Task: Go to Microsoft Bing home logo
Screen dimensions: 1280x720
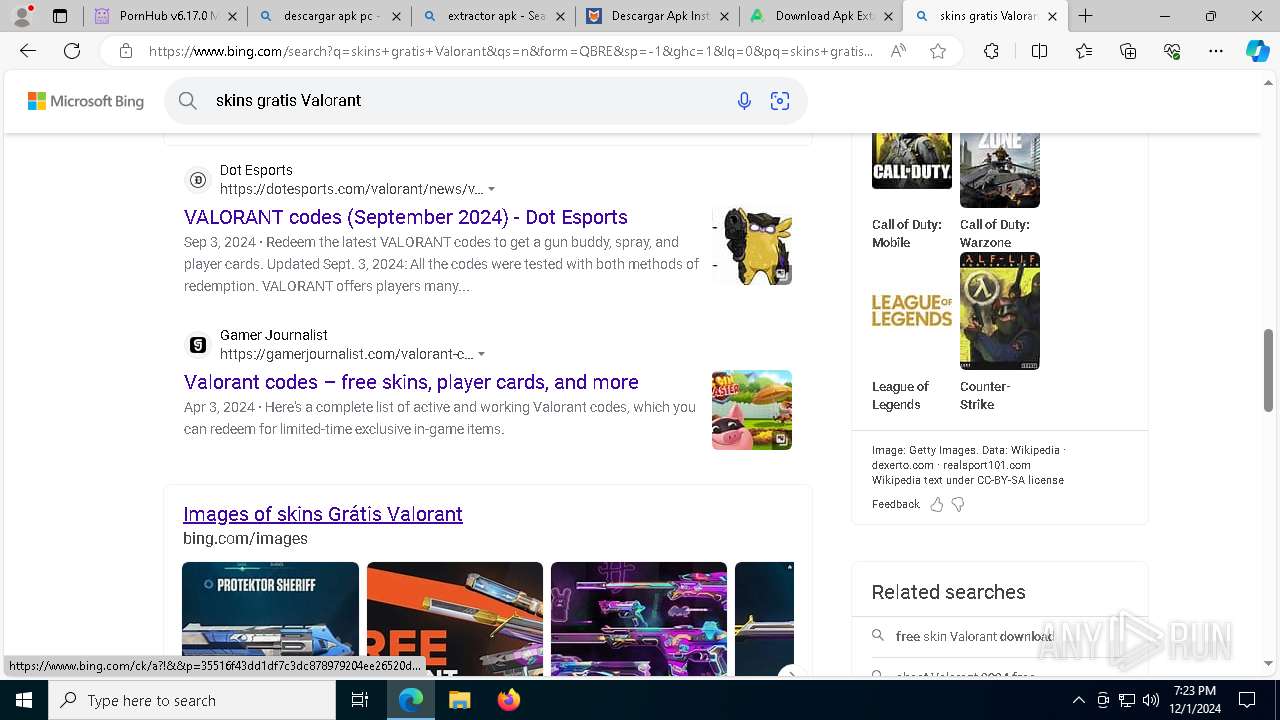Action: [x=85, y=101]
